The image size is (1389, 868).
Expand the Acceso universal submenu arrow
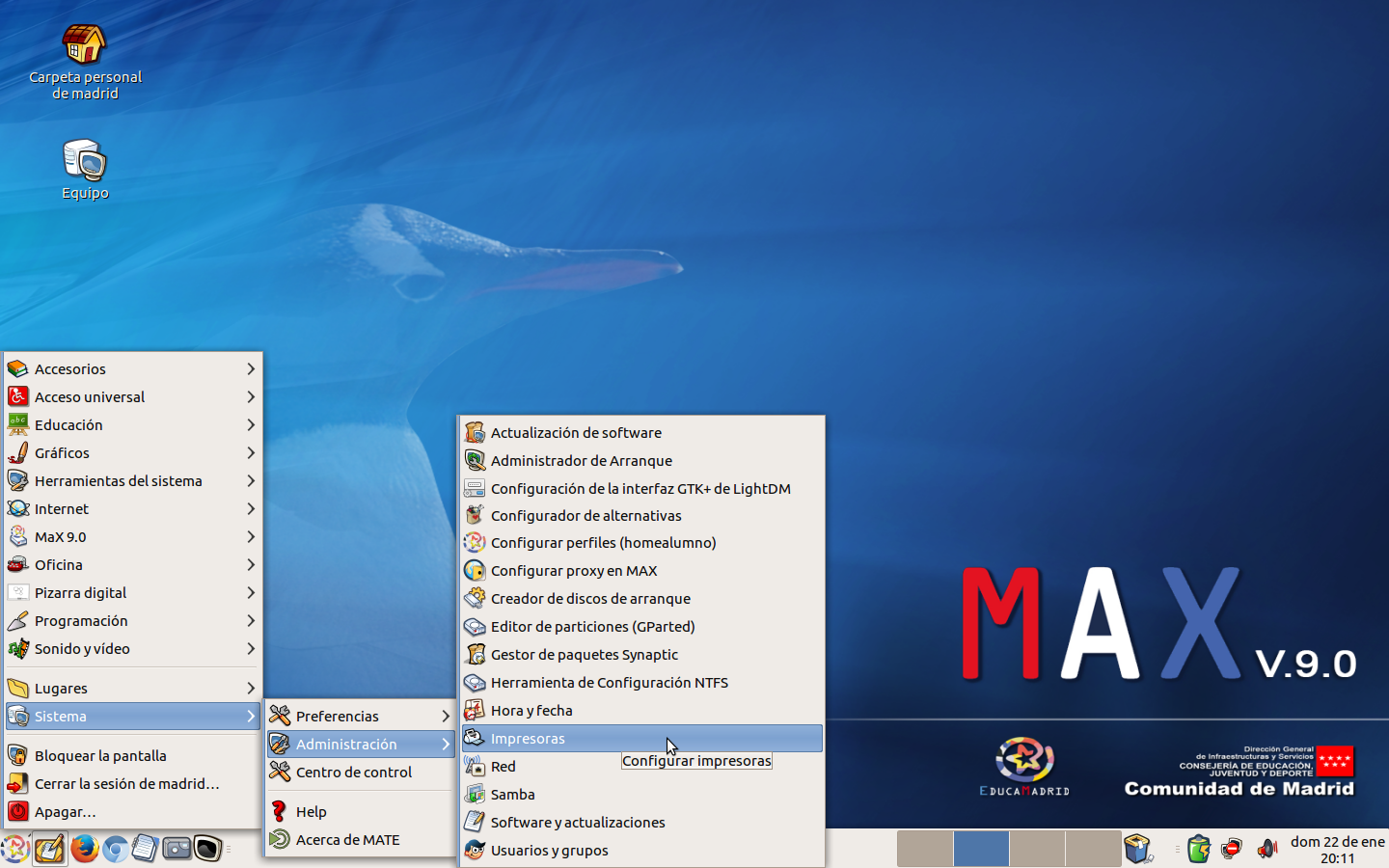[251, 397]
